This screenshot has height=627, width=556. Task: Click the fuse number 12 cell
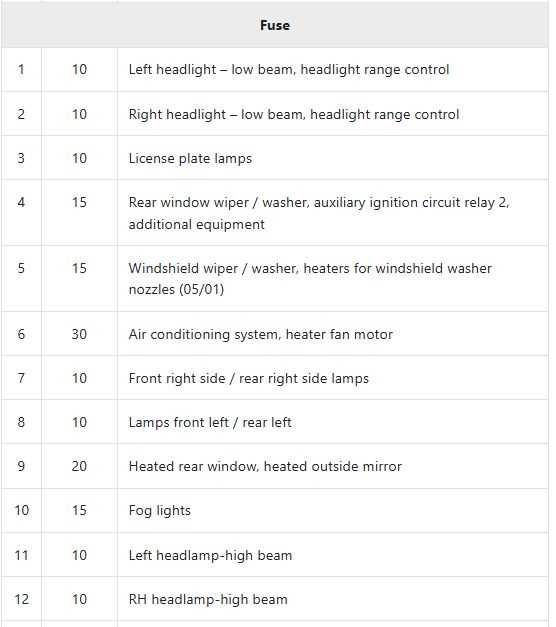click(x=22, y=599)
